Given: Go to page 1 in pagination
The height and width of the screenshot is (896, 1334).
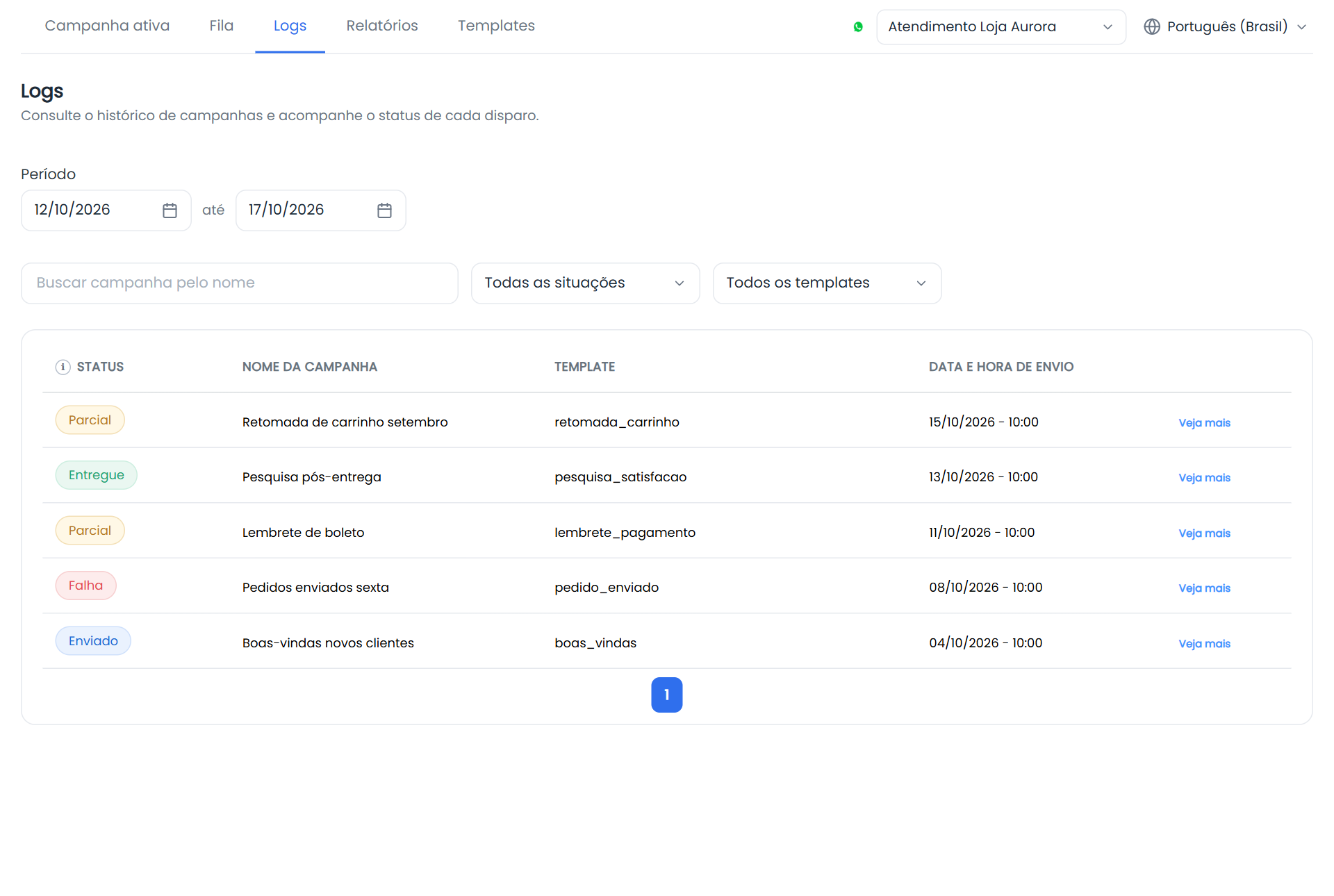Looking at the screenshot, I should pyautogui.click(x=667, y=695).
